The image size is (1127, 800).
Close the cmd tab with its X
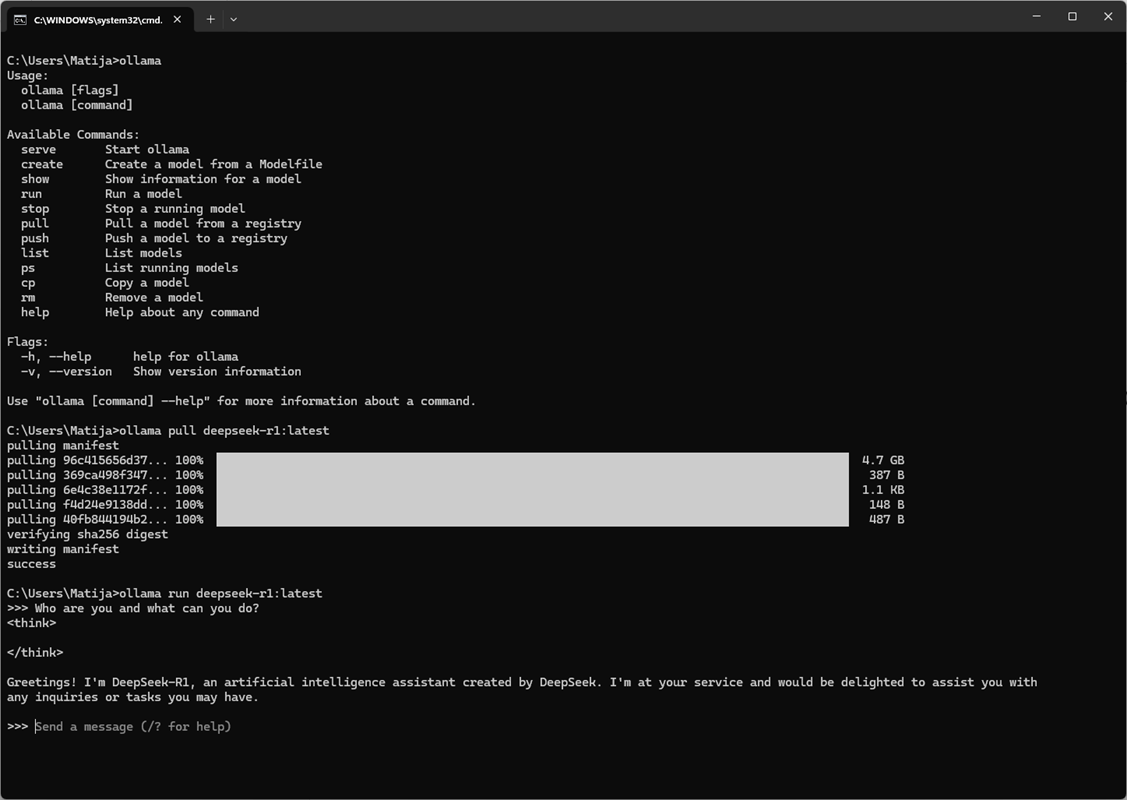point(177,19)
